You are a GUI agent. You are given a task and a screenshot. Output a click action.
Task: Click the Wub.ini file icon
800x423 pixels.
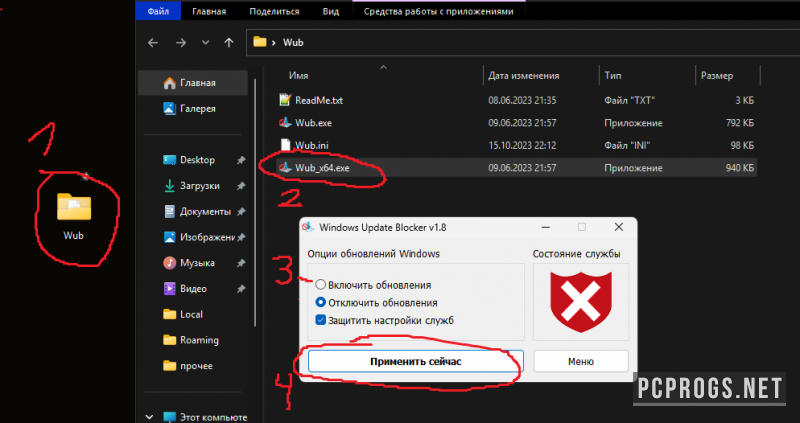(285, 145)
